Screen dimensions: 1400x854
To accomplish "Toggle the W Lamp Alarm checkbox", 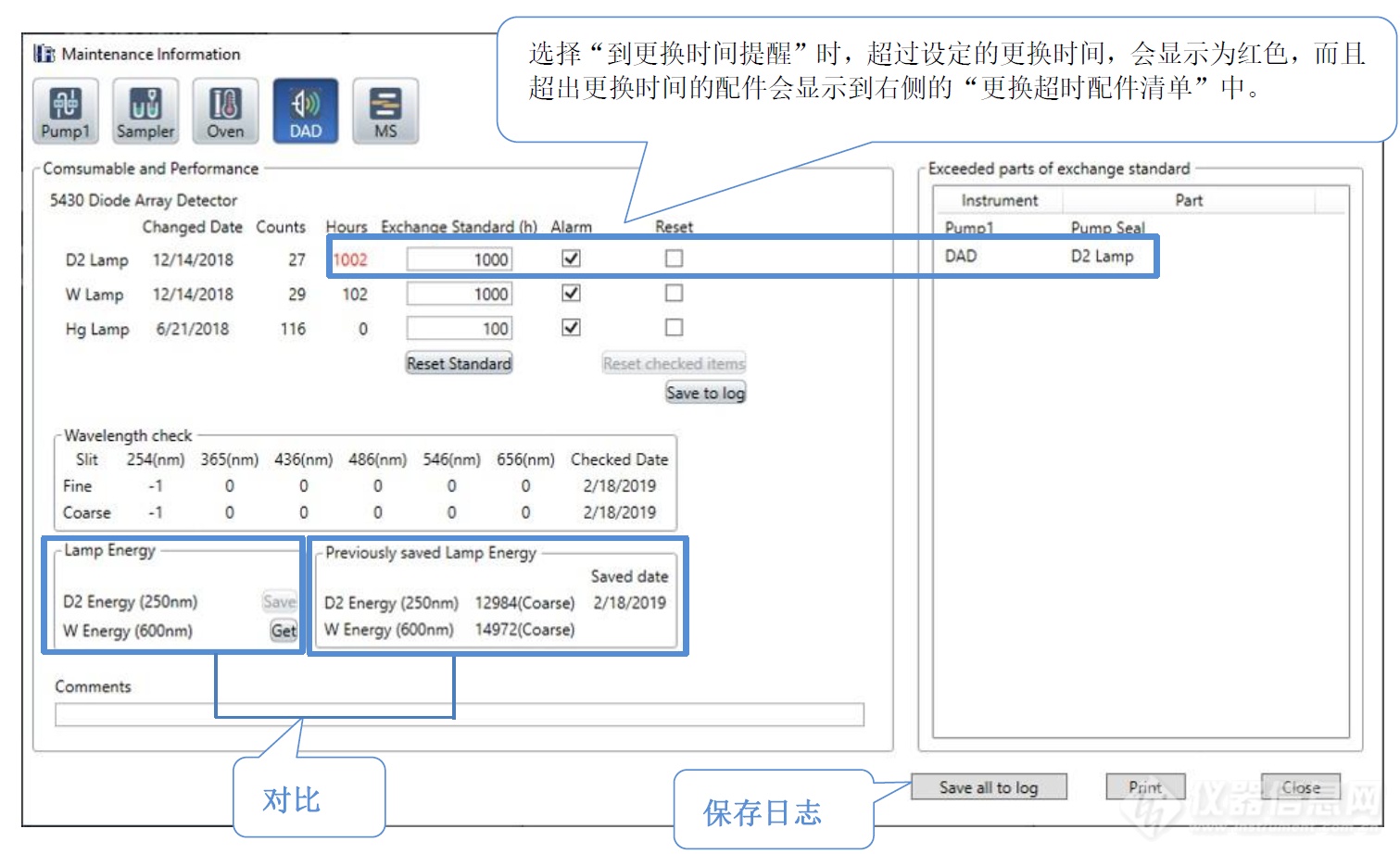I will click(x=572, y=293).
